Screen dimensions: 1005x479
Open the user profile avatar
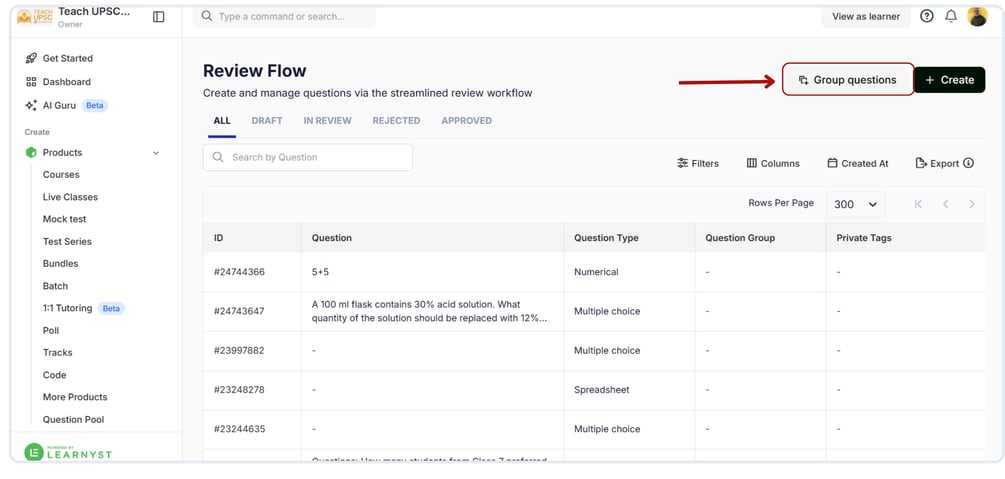[977, 16]
